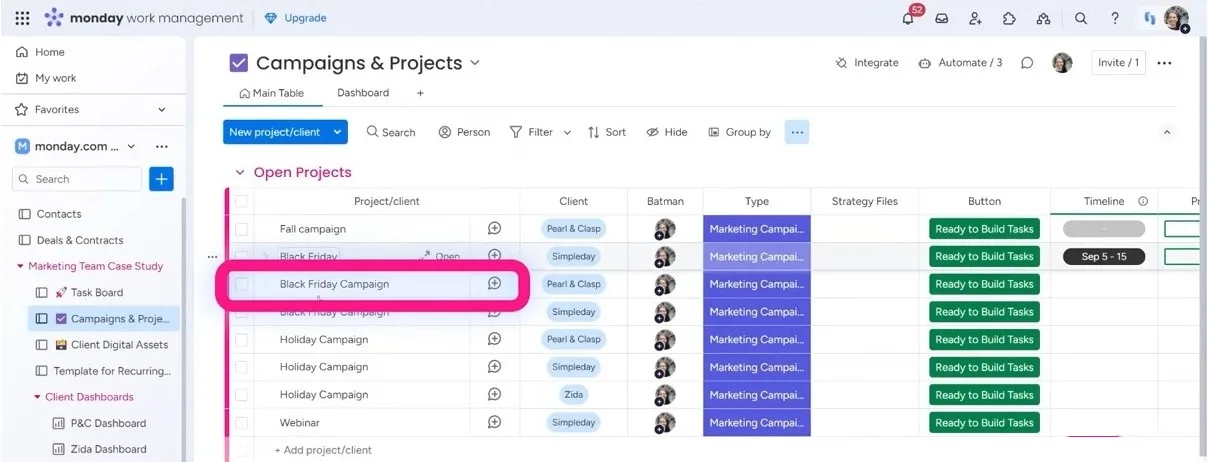The image size is (1208, 462).
Task: Open the apps grid menu icon
Action: [22, 18]
